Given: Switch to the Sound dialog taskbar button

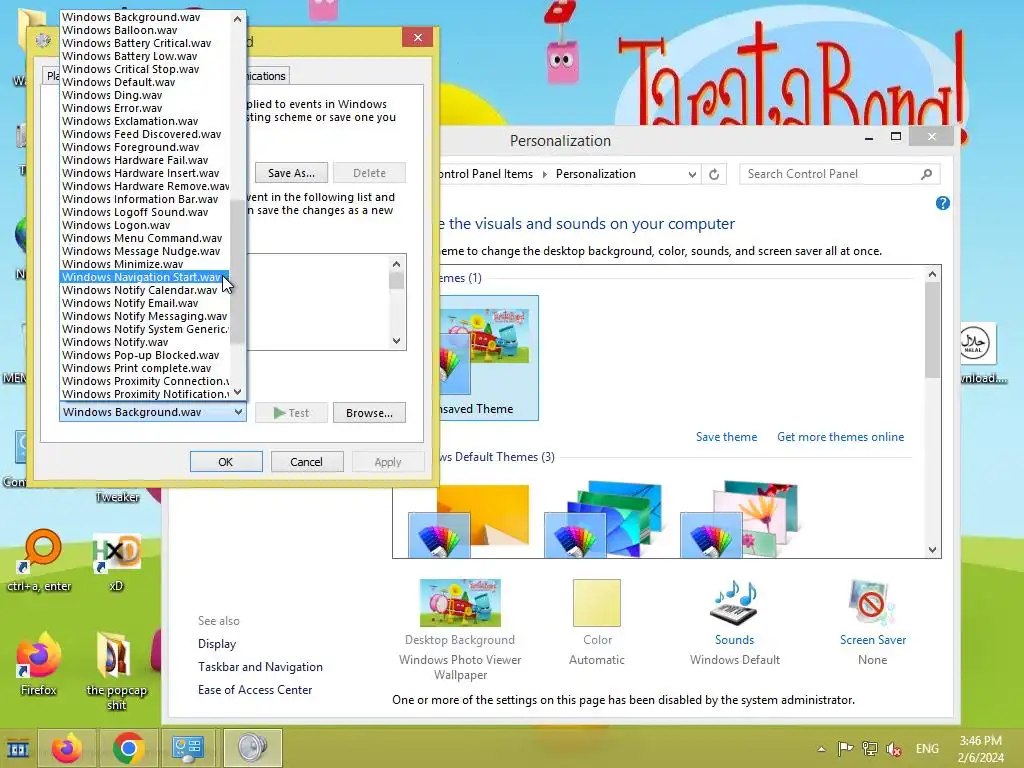Looking at the screenshot, I should tap(253, 748).
